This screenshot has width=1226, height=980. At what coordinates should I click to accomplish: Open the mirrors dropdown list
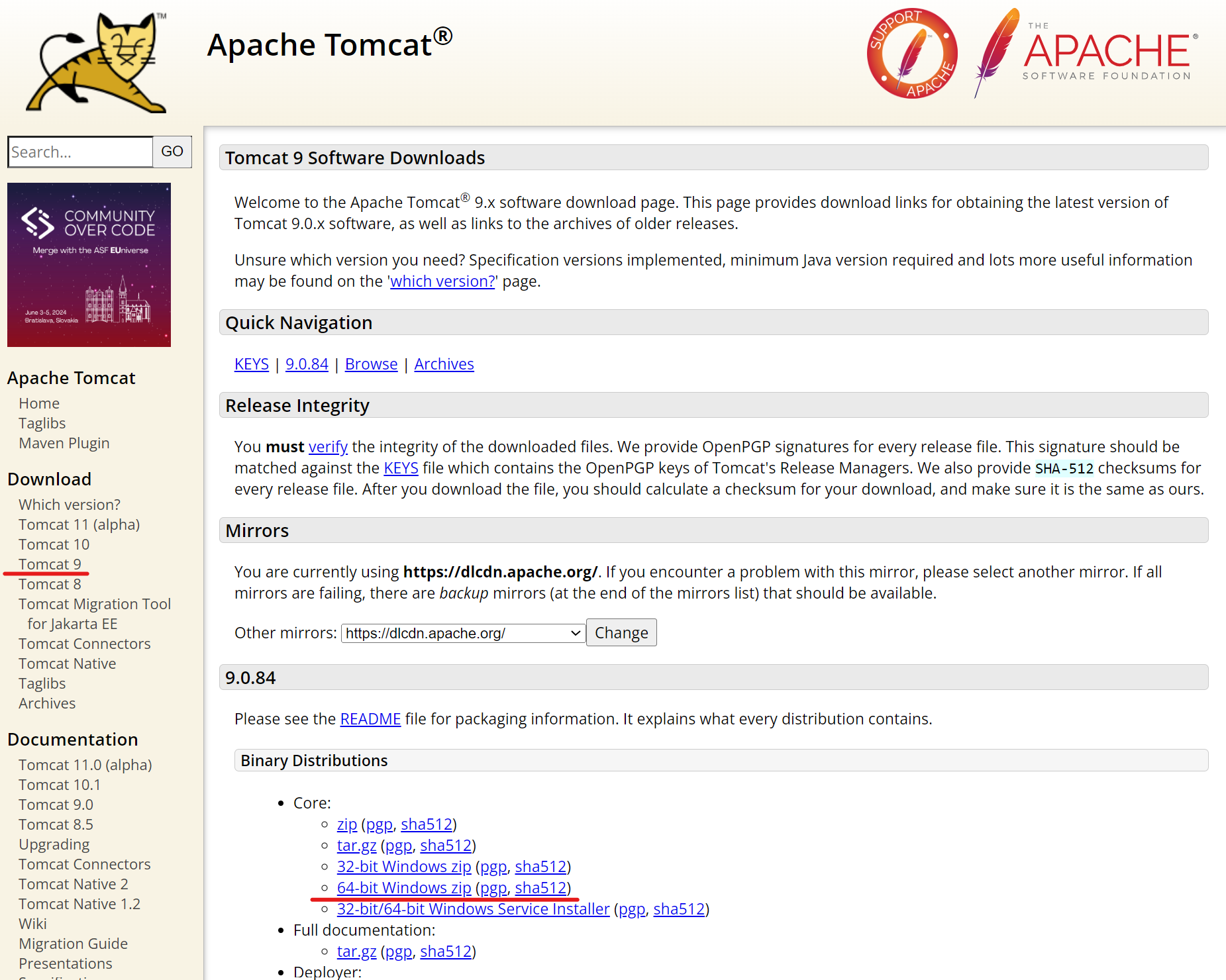tap(463, 633)
